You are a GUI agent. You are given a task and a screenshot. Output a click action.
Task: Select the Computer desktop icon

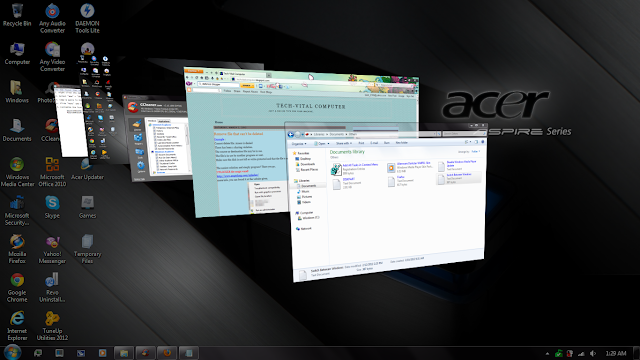tap(17, 53)
